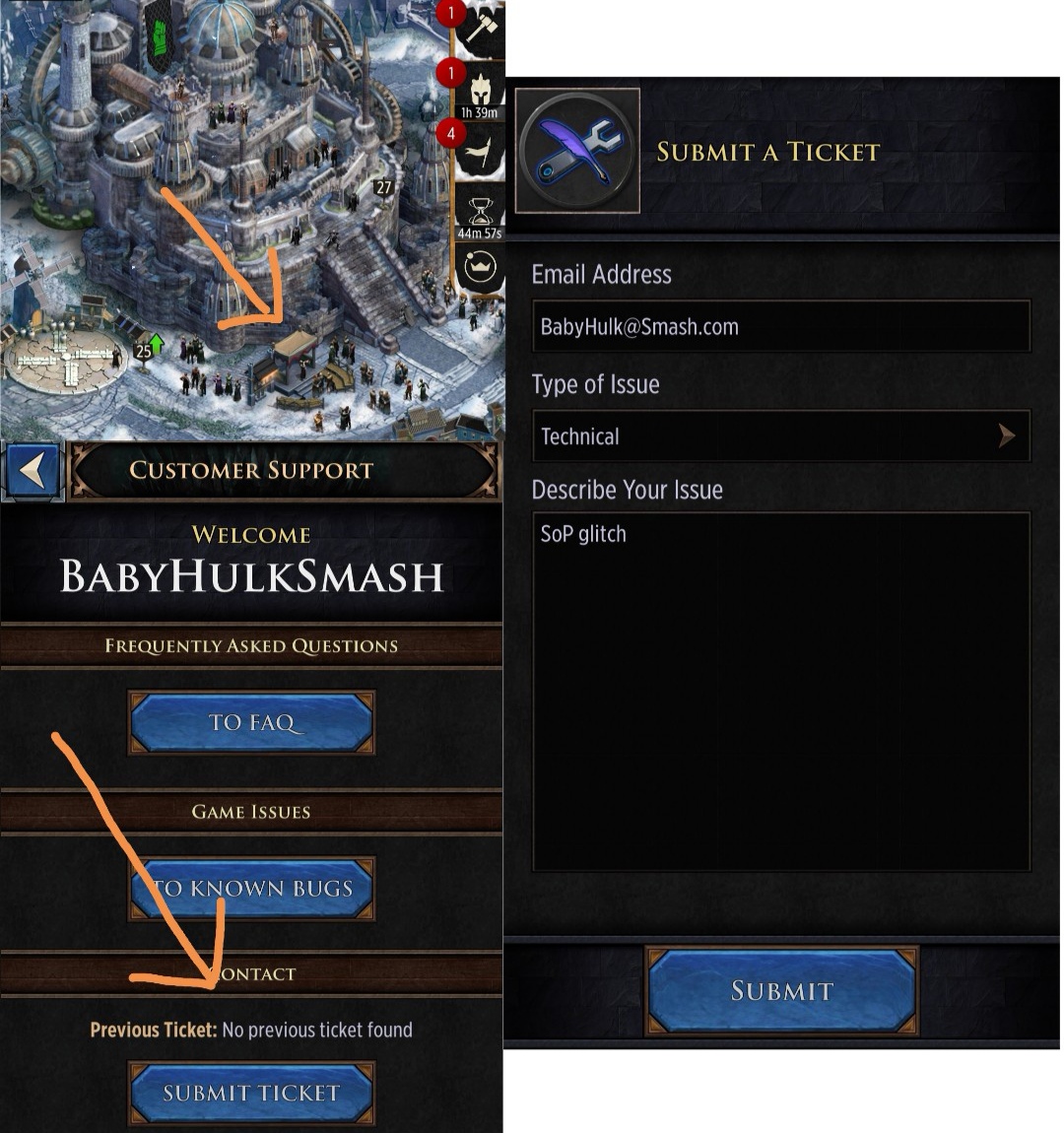The height and width of the screenshot is (1133, 1064).
Task: Focus the Email Address input field
Action: 781,326
